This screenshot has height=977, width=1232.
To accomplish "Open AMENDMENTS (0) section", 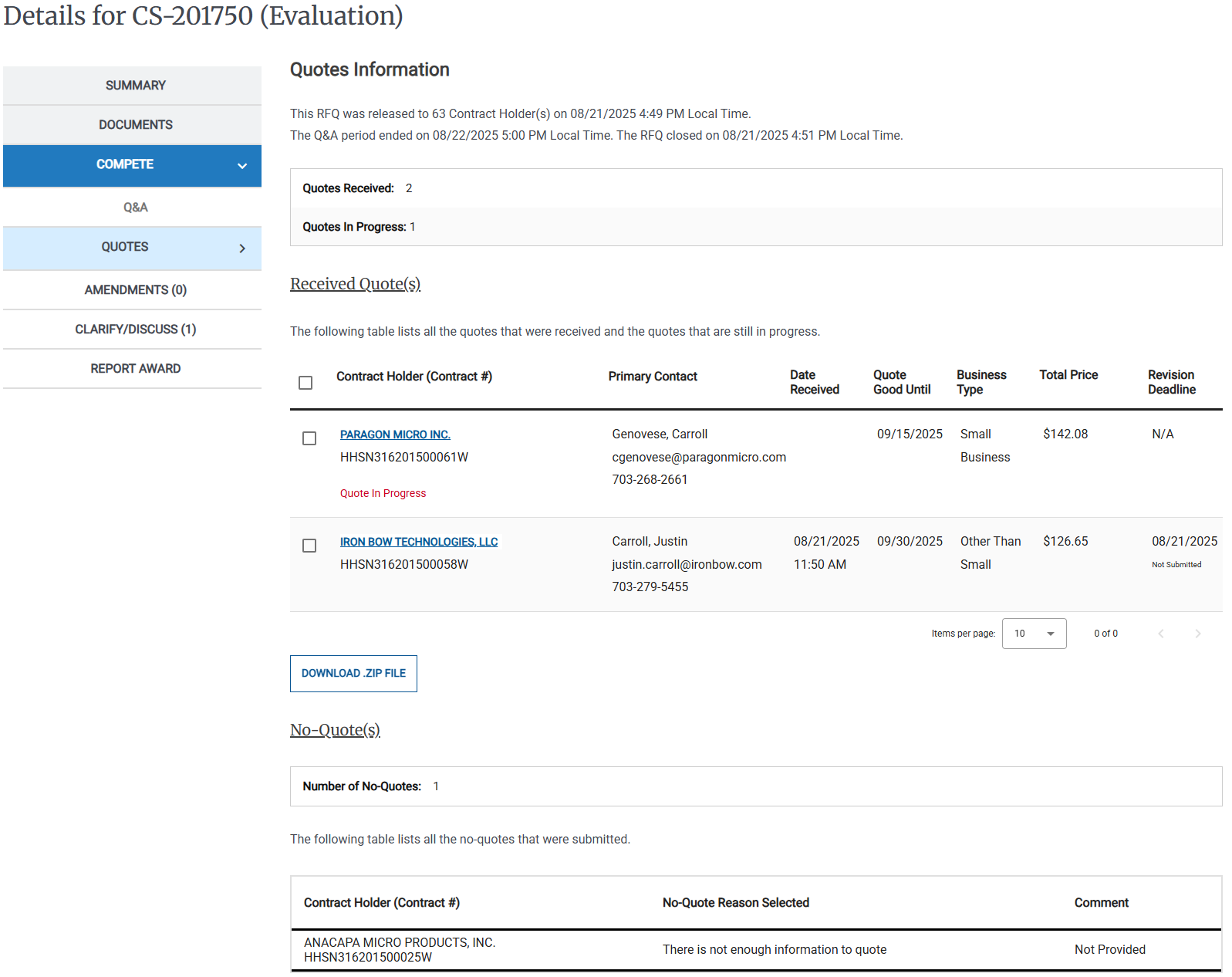I will tap(135, 290).
